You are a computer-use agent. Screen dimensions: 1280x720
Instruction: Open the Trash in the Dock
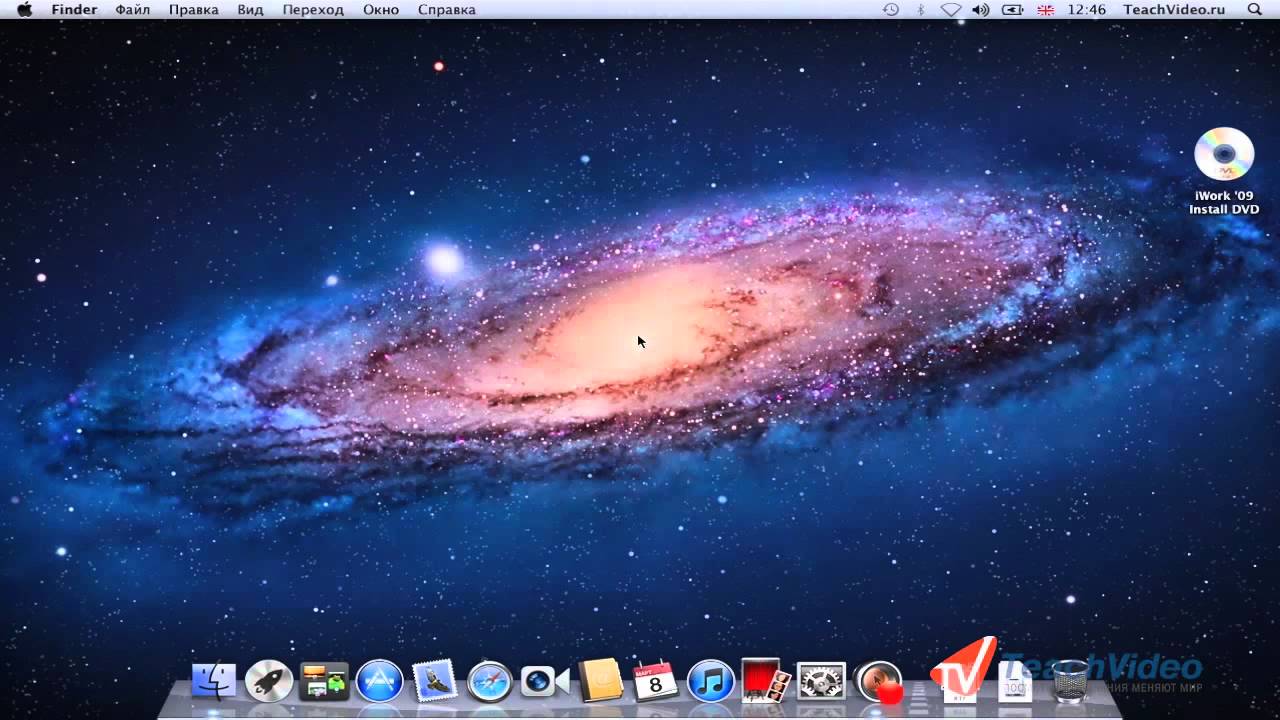pyautogui.click(x=1070, y=680)
